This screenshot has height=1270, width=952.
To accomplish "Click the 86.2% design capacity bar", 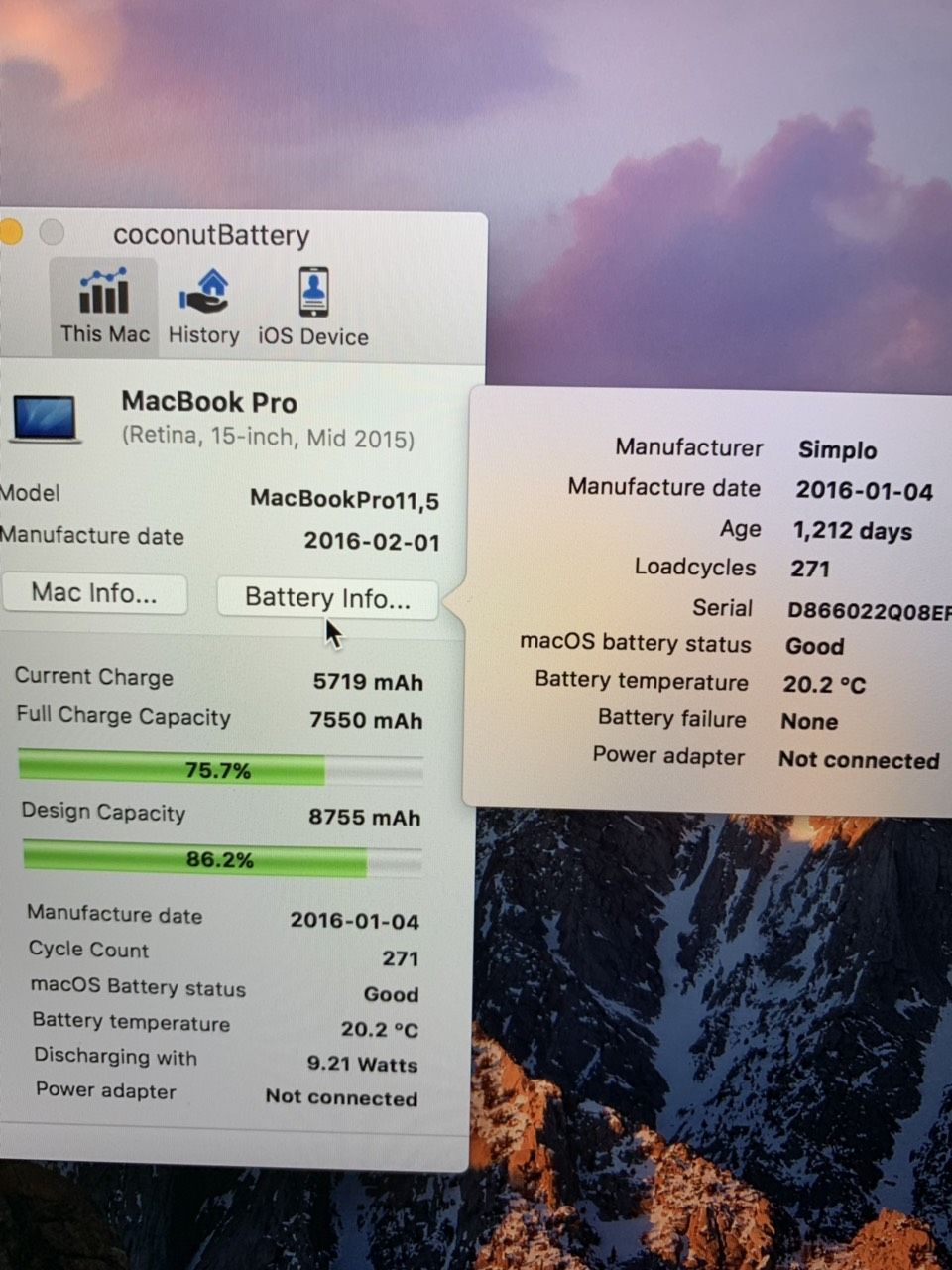I will click(222, 859).
